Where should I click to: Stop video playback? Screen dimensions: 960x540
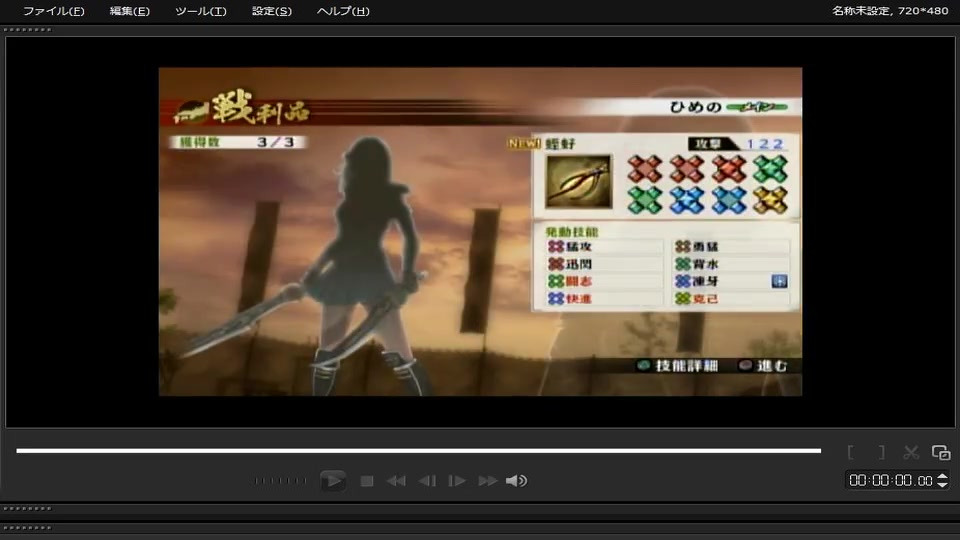tap(367, 481)
